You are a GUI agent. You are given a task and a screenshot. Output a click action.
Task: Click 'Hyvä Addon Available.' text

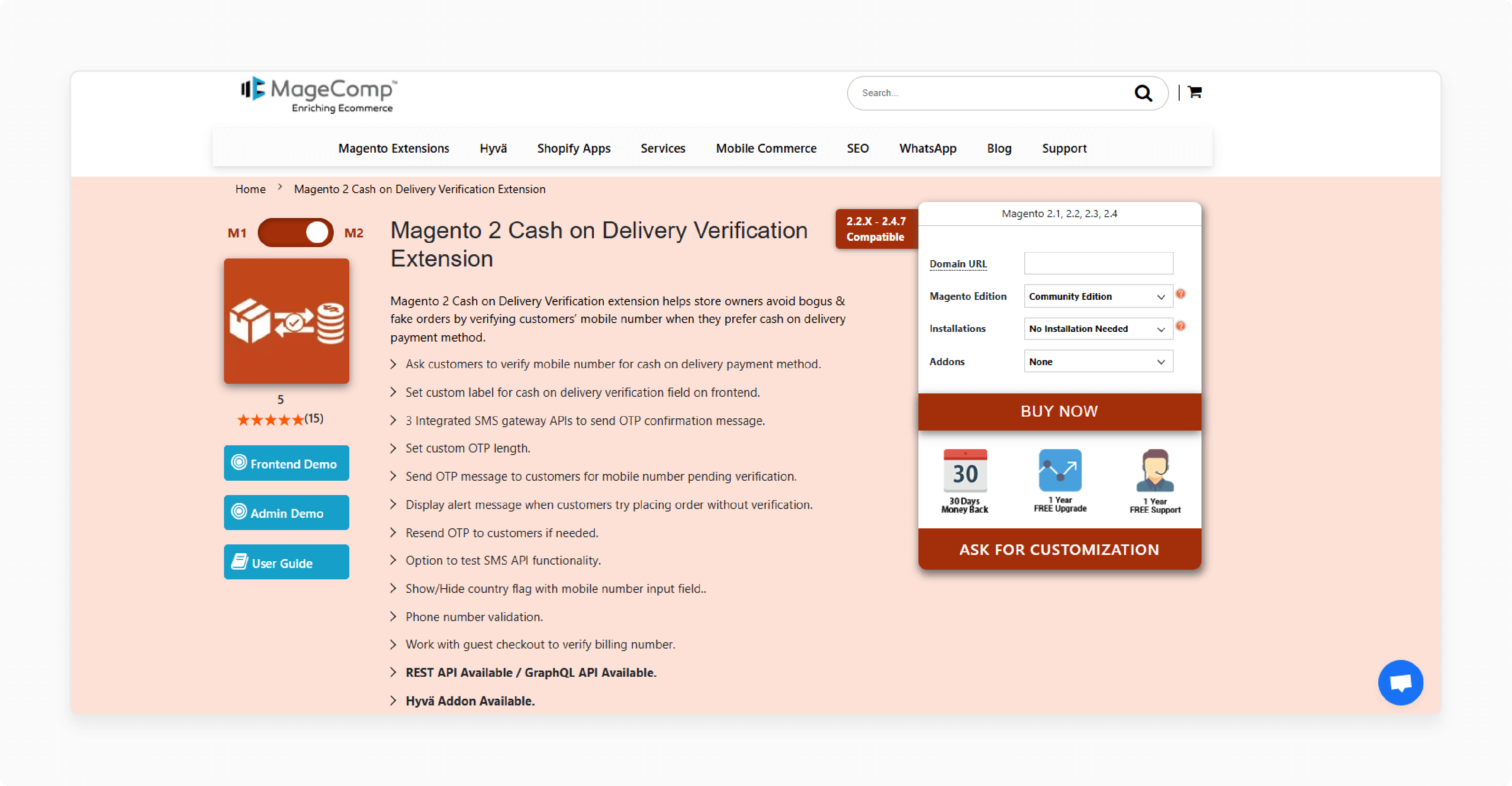[x=470, y=701]
